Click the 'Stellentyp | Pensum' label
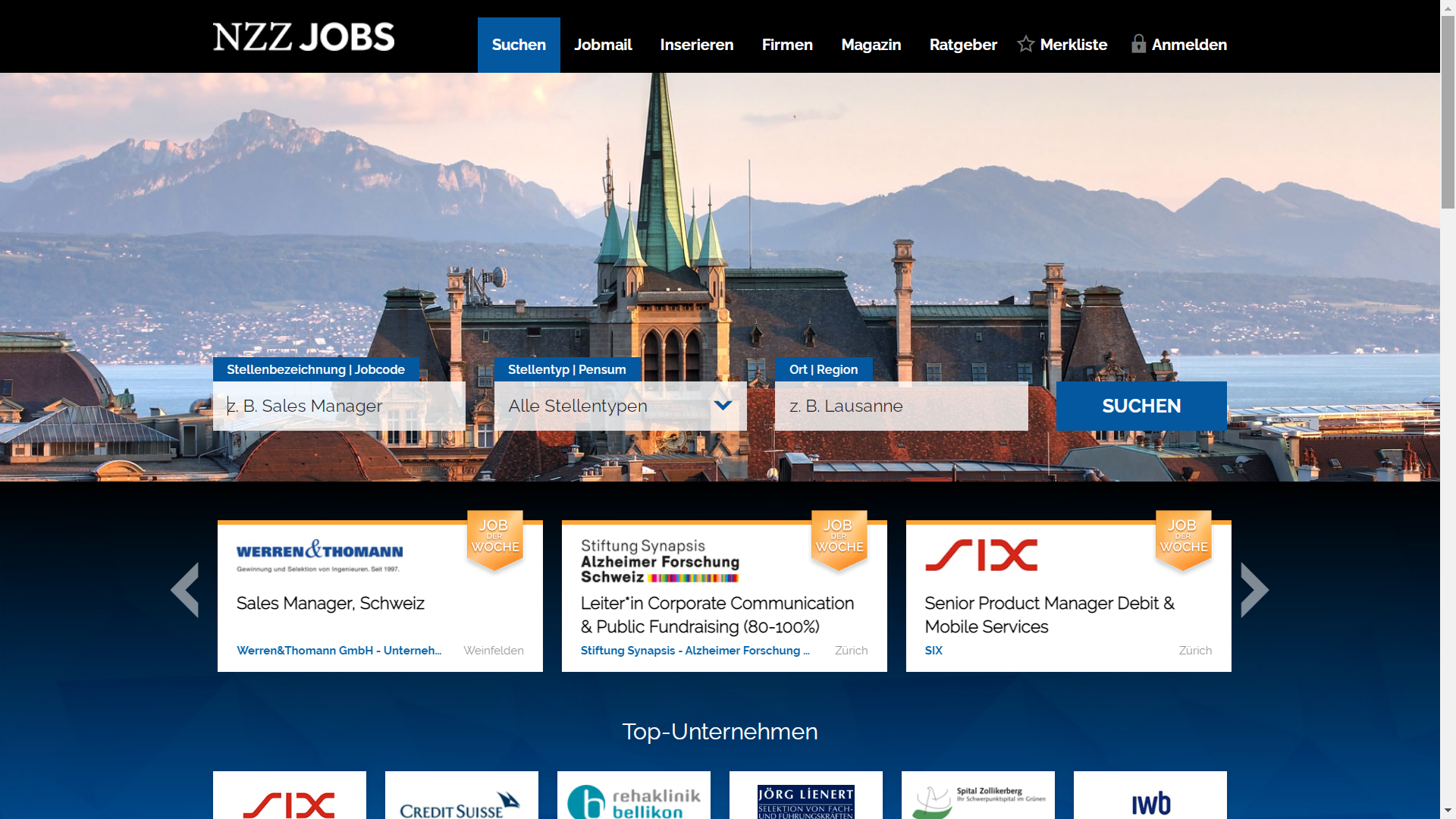1456x819 pixels. pyautogui.click(x=567, y=369)
